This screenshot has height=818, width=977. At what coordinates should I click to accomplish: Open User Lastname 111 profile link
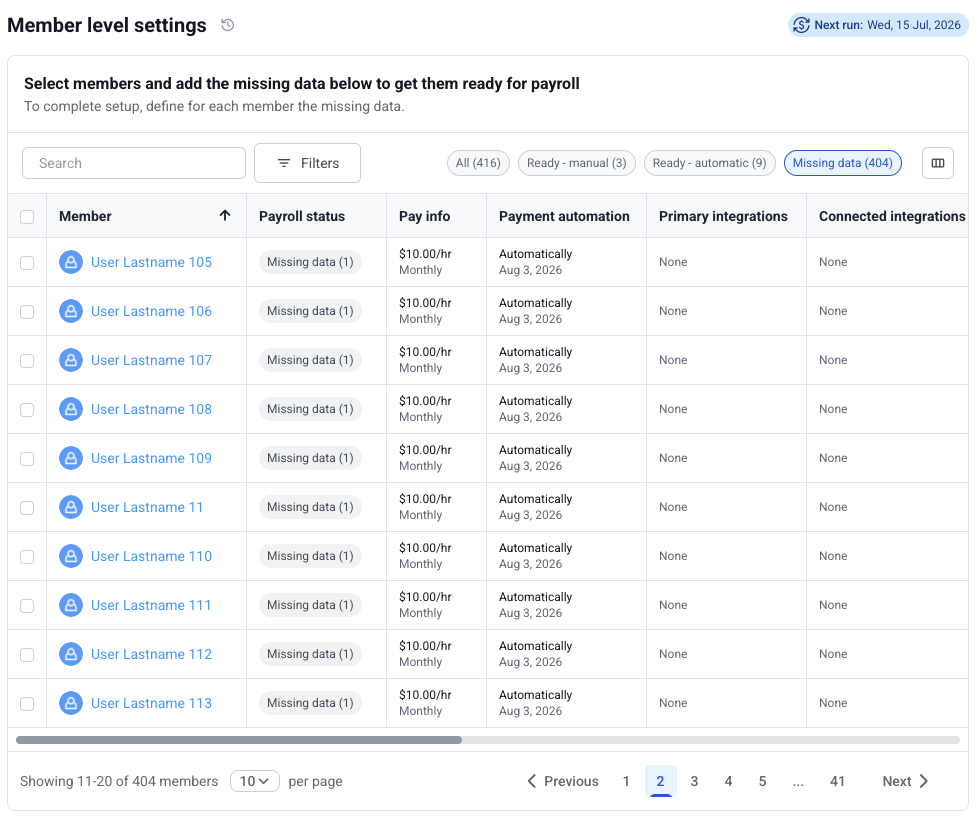click(151, 605)
